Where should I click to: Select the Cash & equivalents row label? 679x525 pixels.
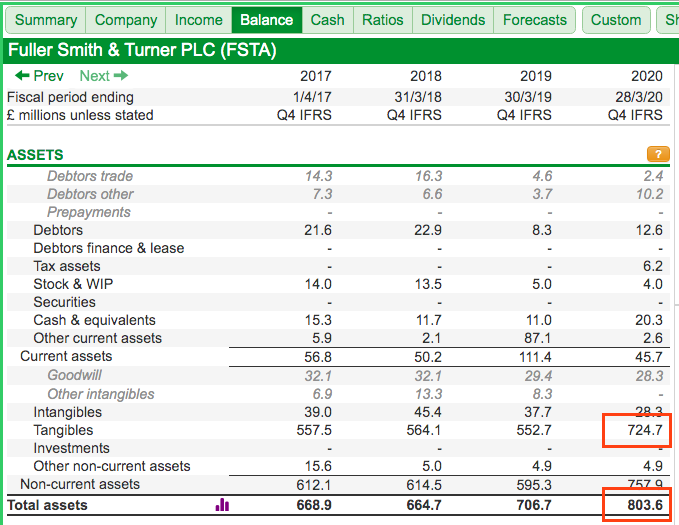coord(94,320)
